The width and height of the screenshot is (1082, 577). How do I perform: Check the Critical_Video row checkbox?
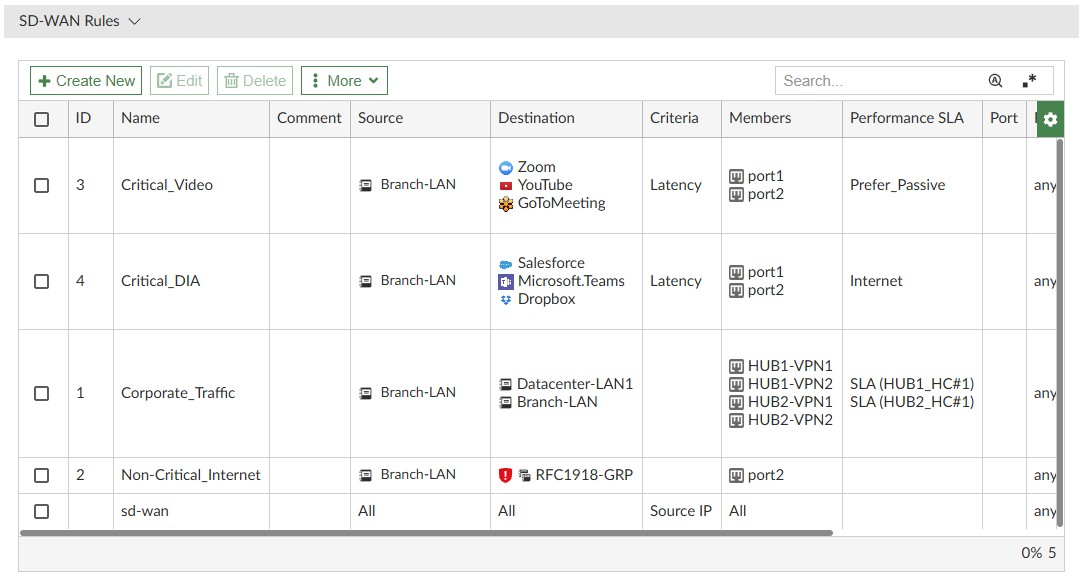coord(41,185)
